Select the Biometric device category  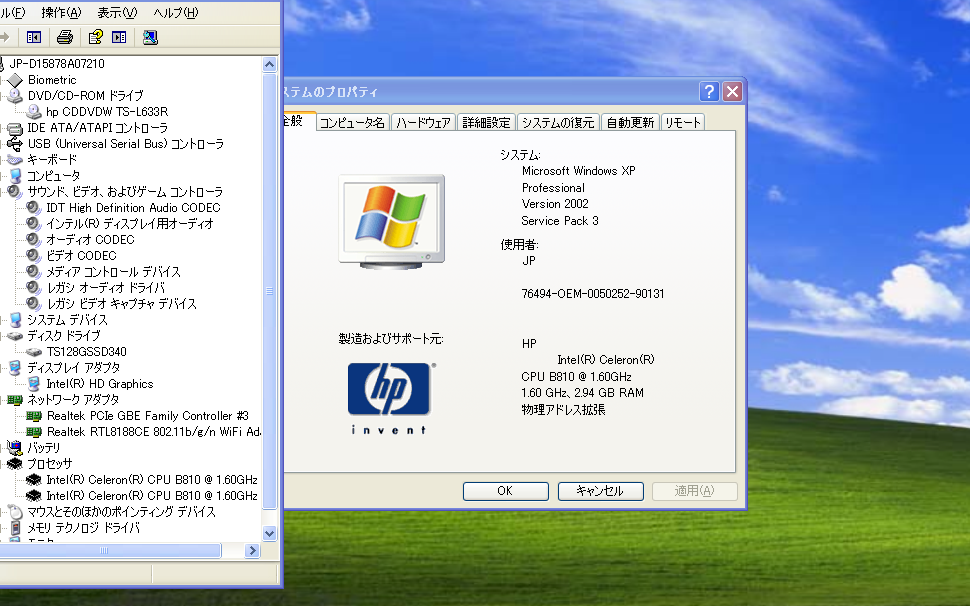coord(52,80)
